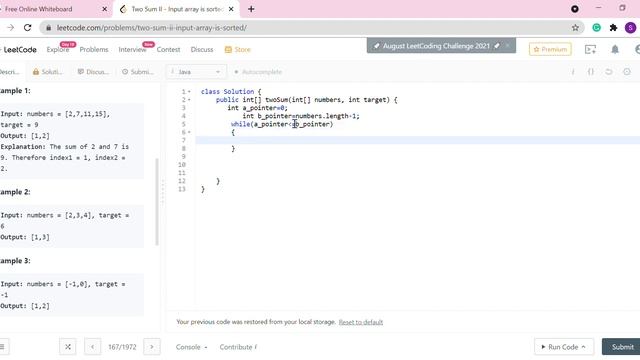Close the Free Online Whiteboard tab
Screen dimensions: 640x360
(104, 9)
